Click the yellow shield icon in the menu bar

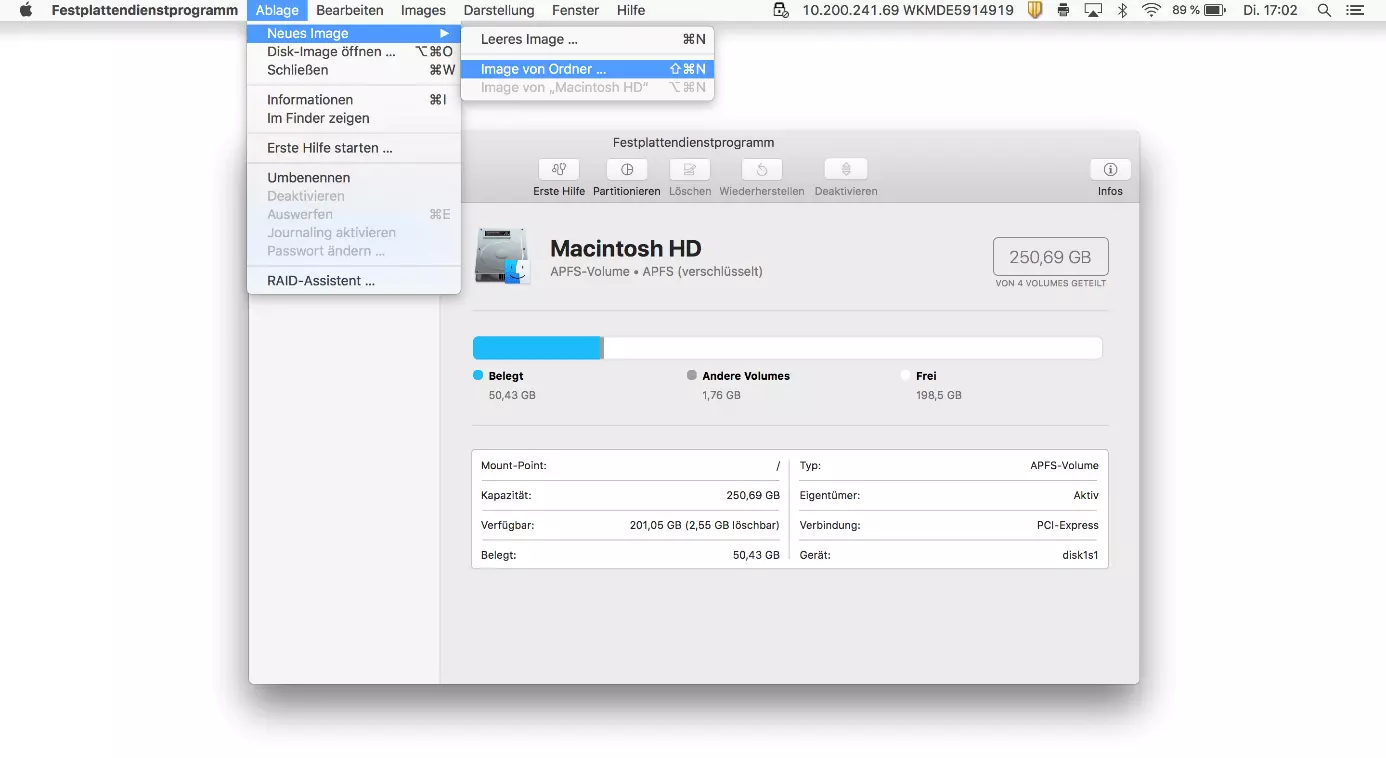click(x=1035, y=10)
